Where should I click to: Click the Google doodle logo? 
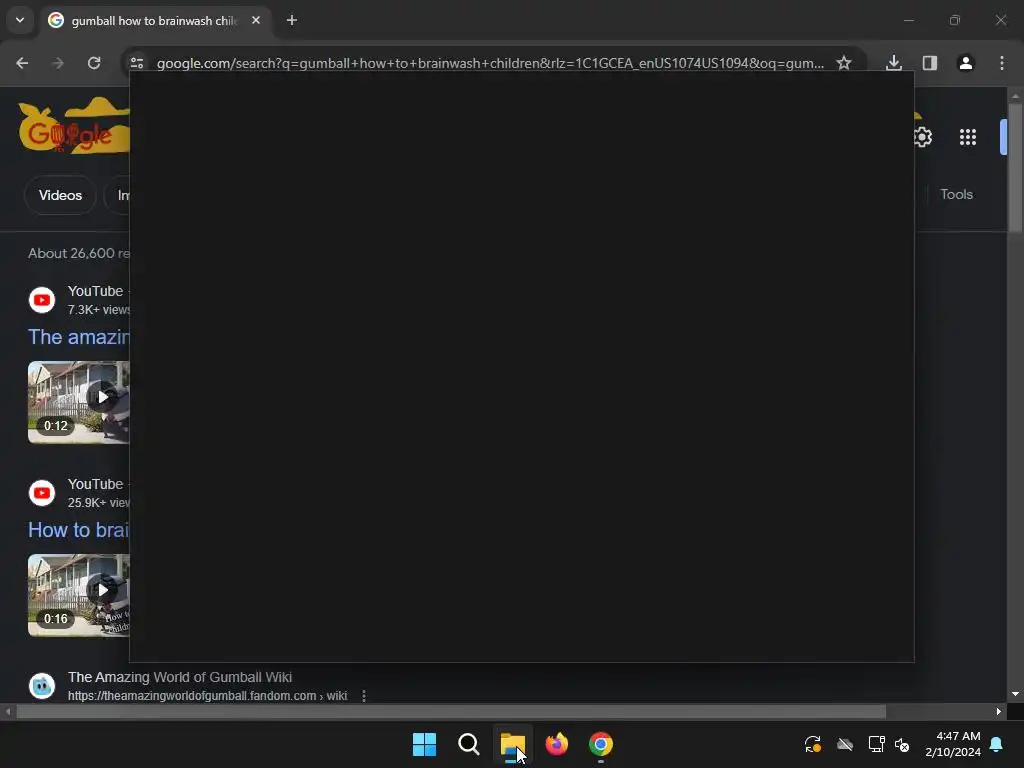tap(73, 127)
